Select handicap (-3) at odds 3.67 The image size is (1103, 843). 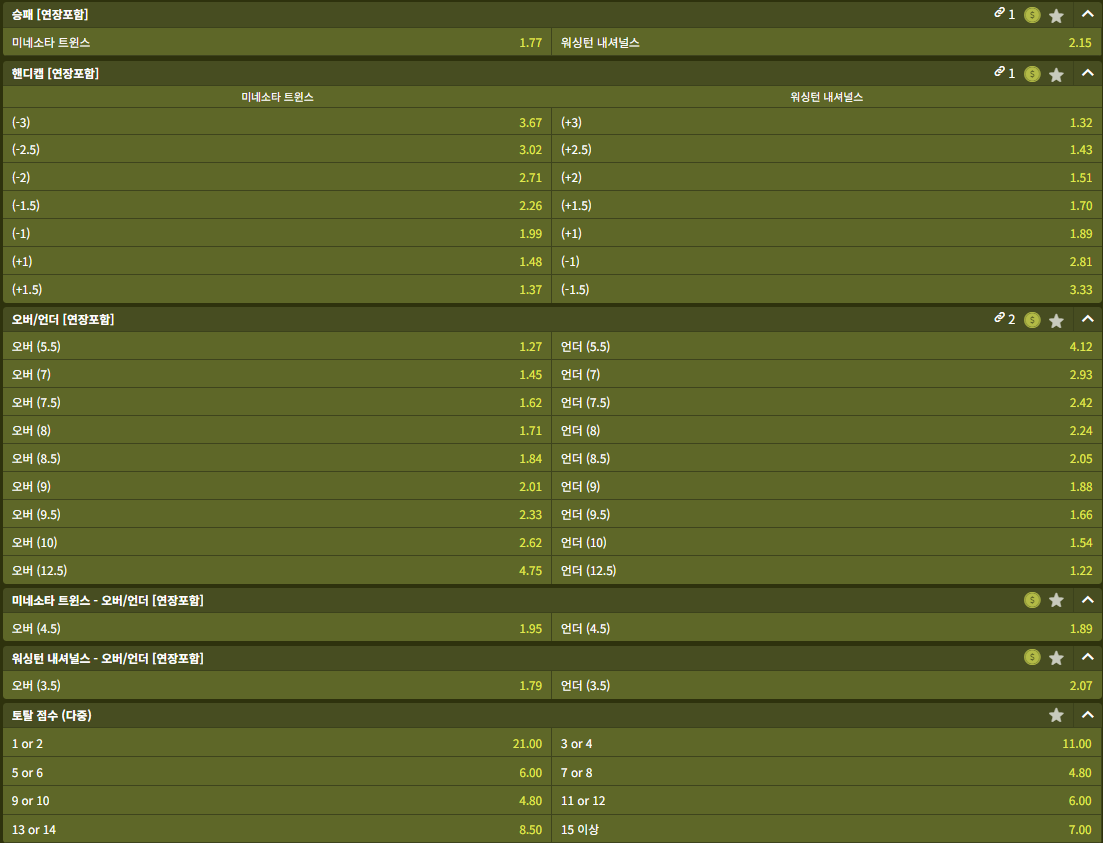point(277,122)
